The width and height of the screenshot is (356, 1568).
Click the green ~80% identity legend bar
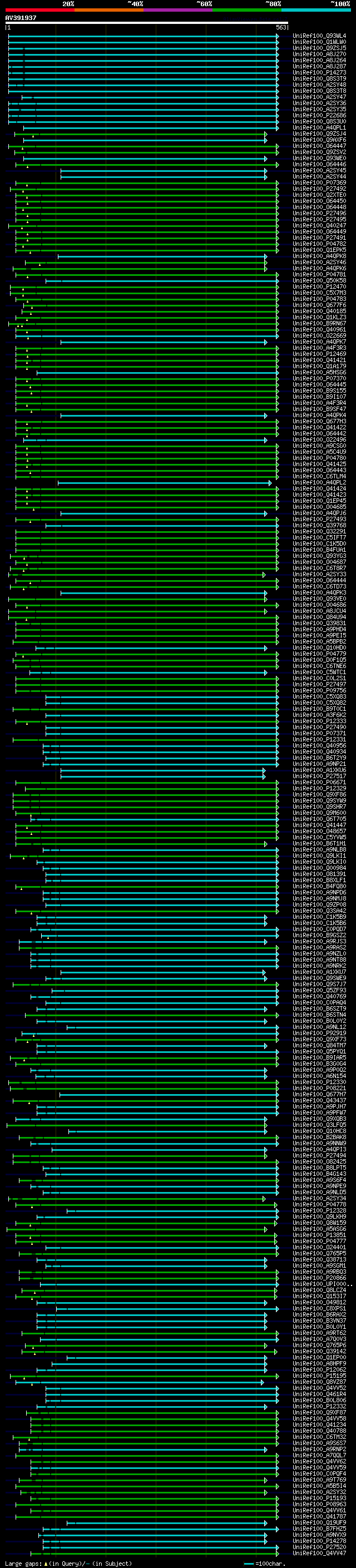pyautogui.click(x=247, y=10)
